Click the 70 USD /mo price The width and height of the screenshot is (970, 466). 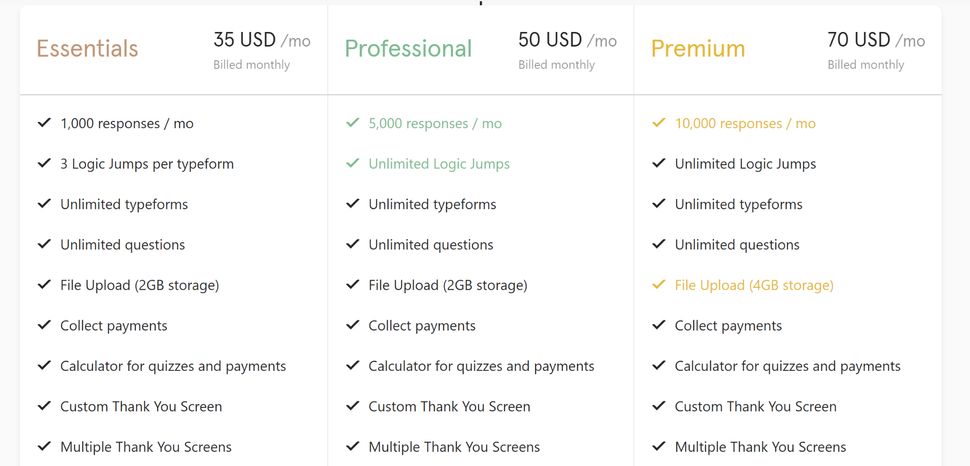click(x=877, y=40)
